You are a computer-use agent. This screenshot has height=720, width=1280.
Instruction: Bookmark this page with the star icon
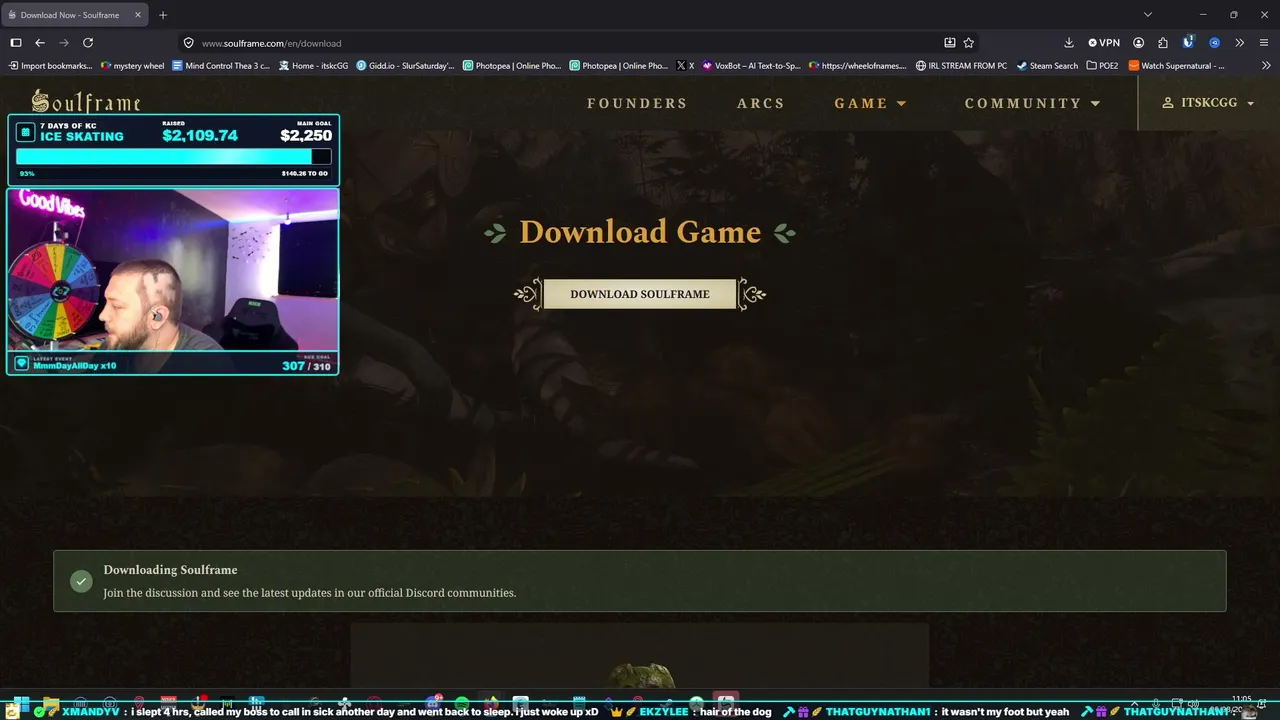(969, 43)
